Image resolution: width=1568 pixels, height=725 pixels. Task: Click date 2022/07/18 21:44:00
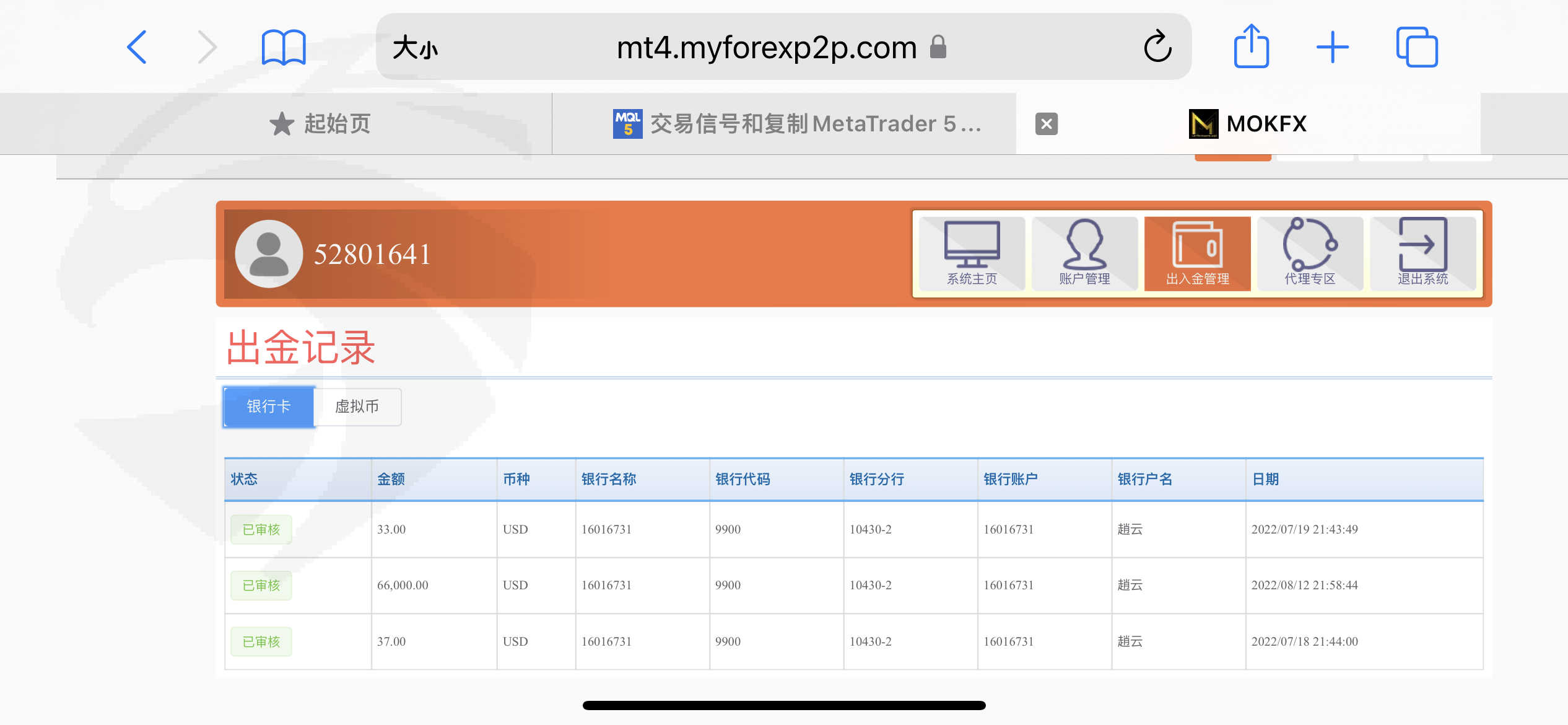[x=1305, y=642]
